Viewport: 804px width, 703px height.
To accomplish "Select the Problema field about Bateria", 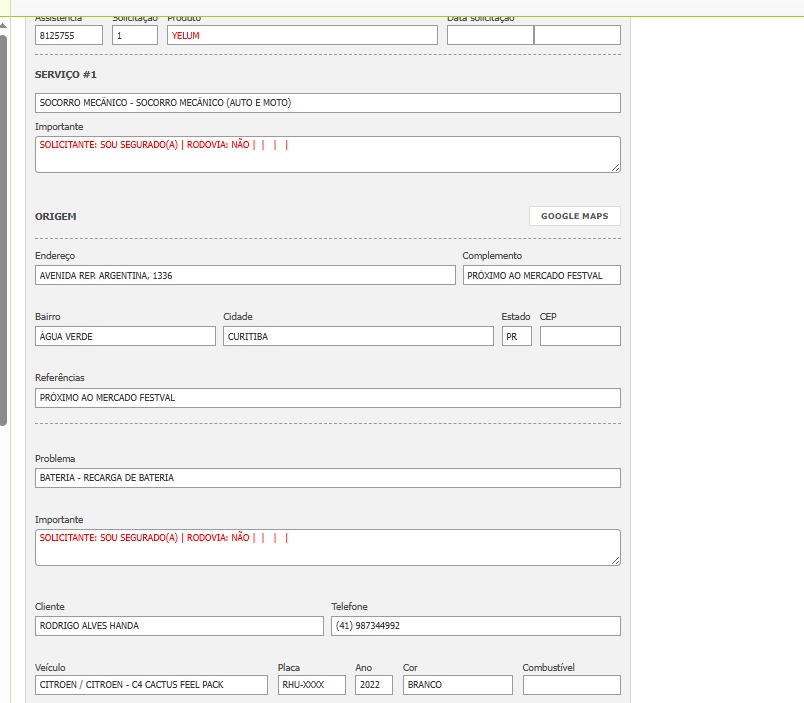I will click(327, 478).
